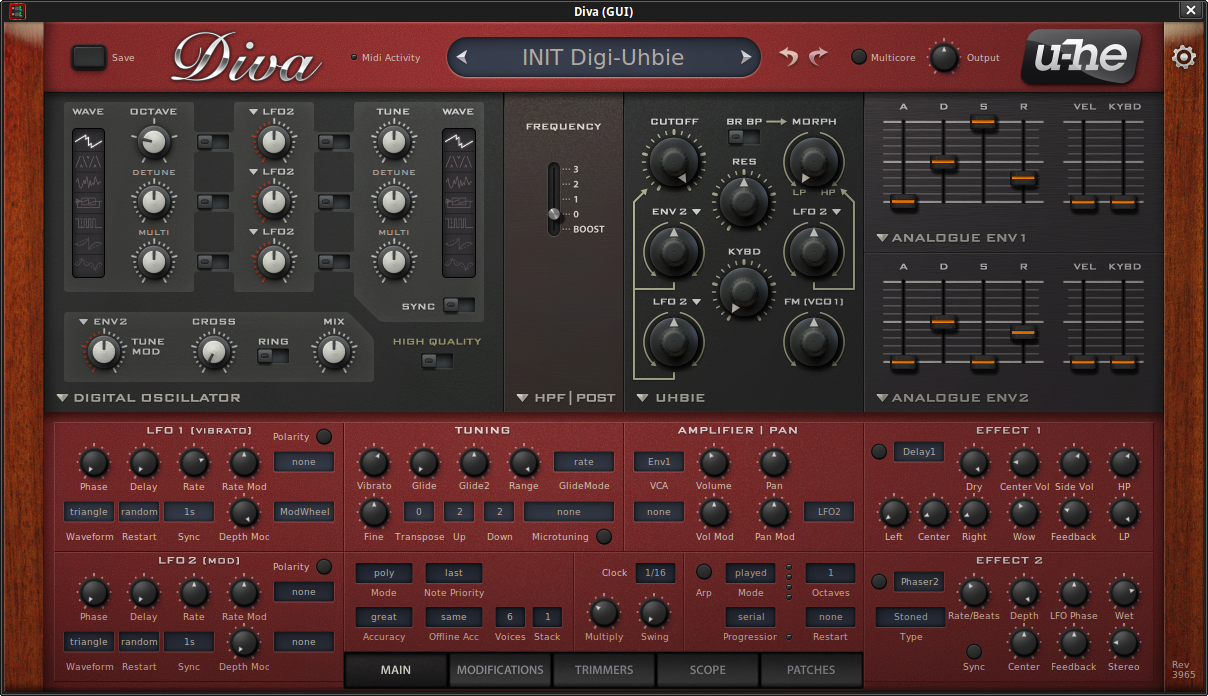Click the HPF FREQUENCY slider handle
This screenshot has height=696, width=1208.
coord(554,214)
